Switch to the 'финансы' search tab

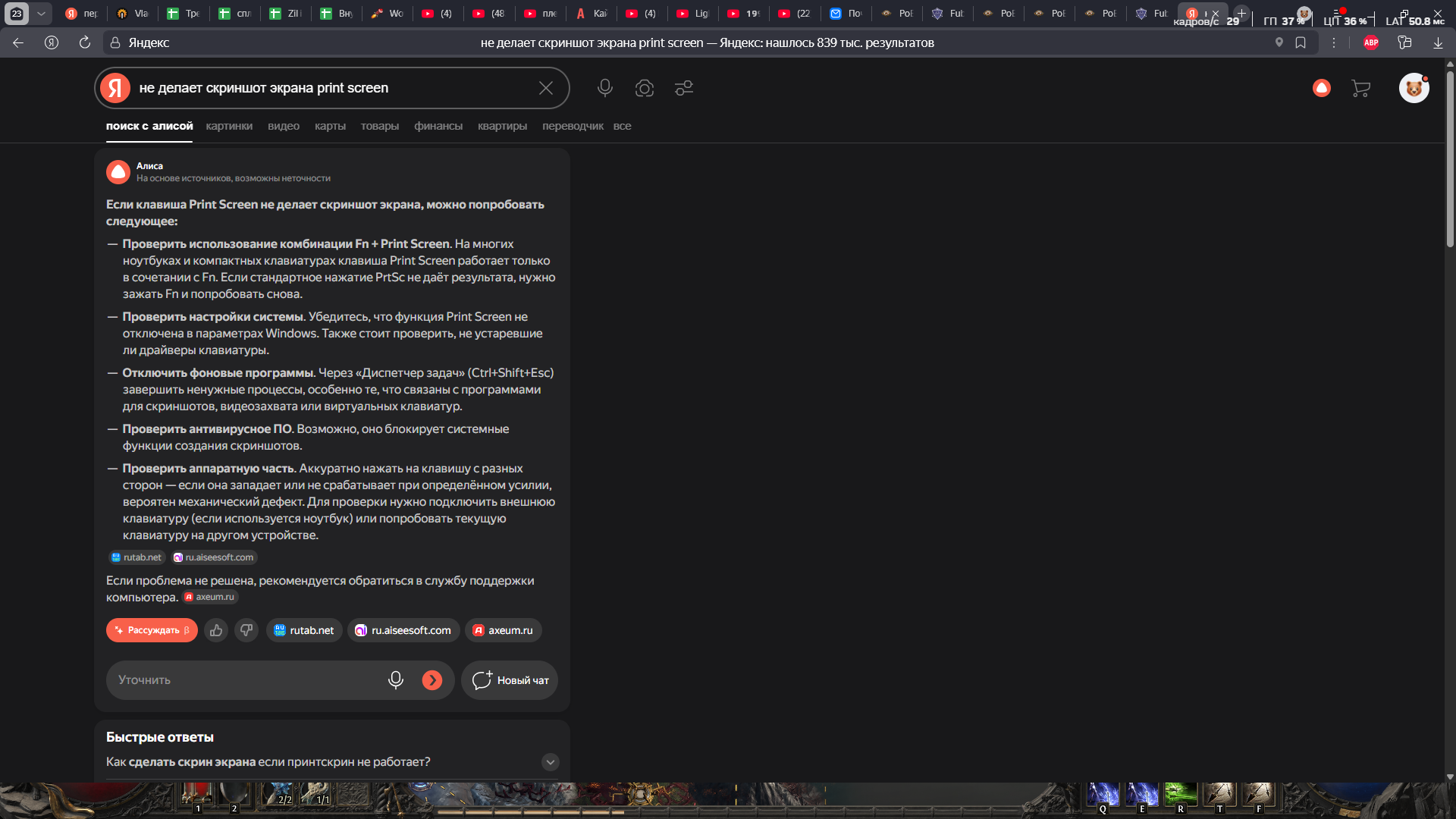(438, 126)
